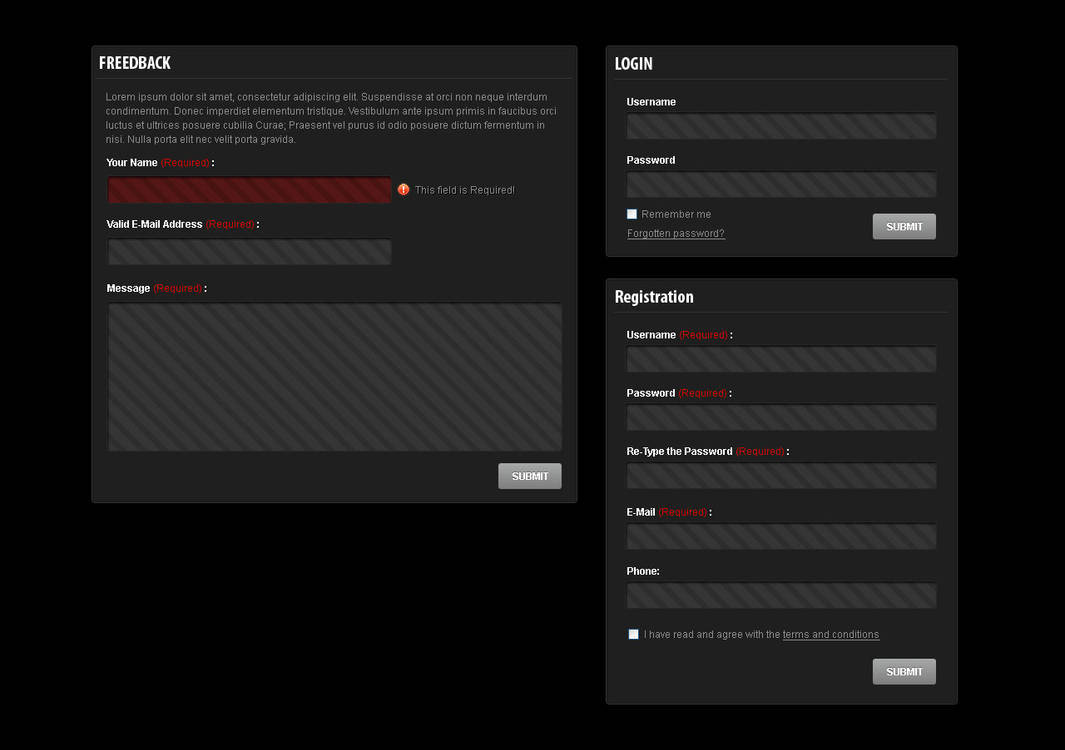Click the highlighted Your Name input field
This screenshot has height=750, width=1065.
tap(249, 189)
